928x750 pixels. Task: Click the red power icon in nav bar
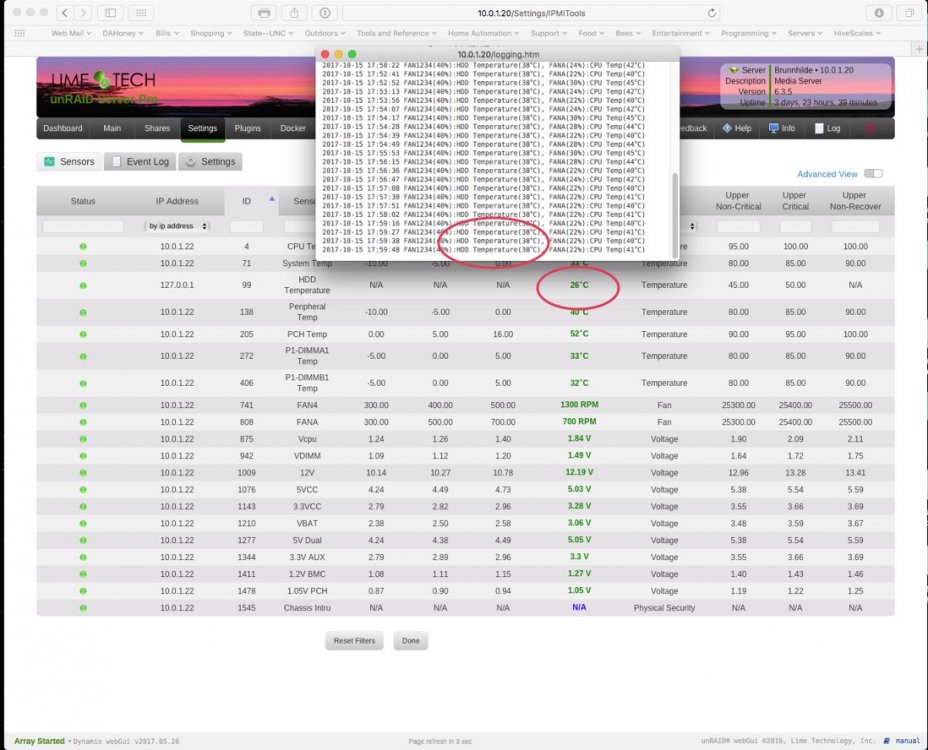point(871,128)
